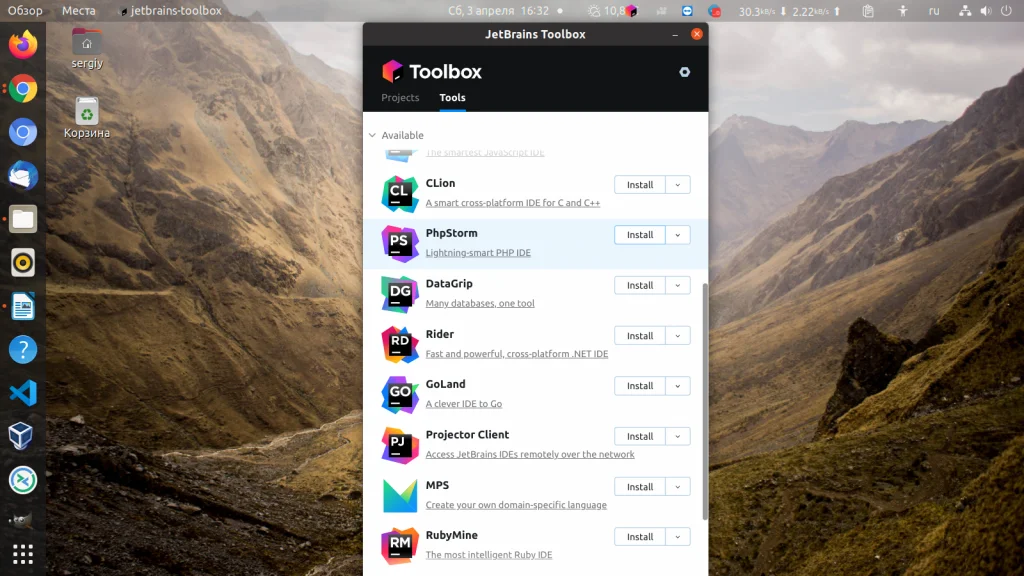Install MPS

tap(640, 487)
